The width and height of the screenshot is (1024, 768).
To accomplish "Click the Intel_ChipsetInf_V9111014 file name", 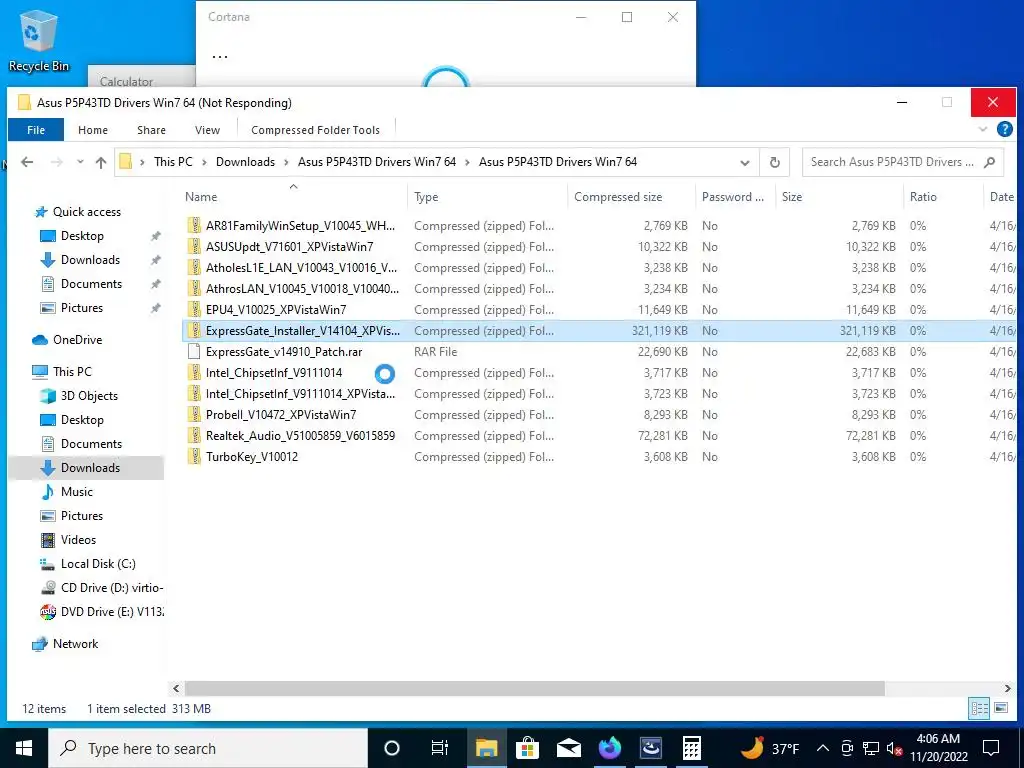I will (274, 373).
